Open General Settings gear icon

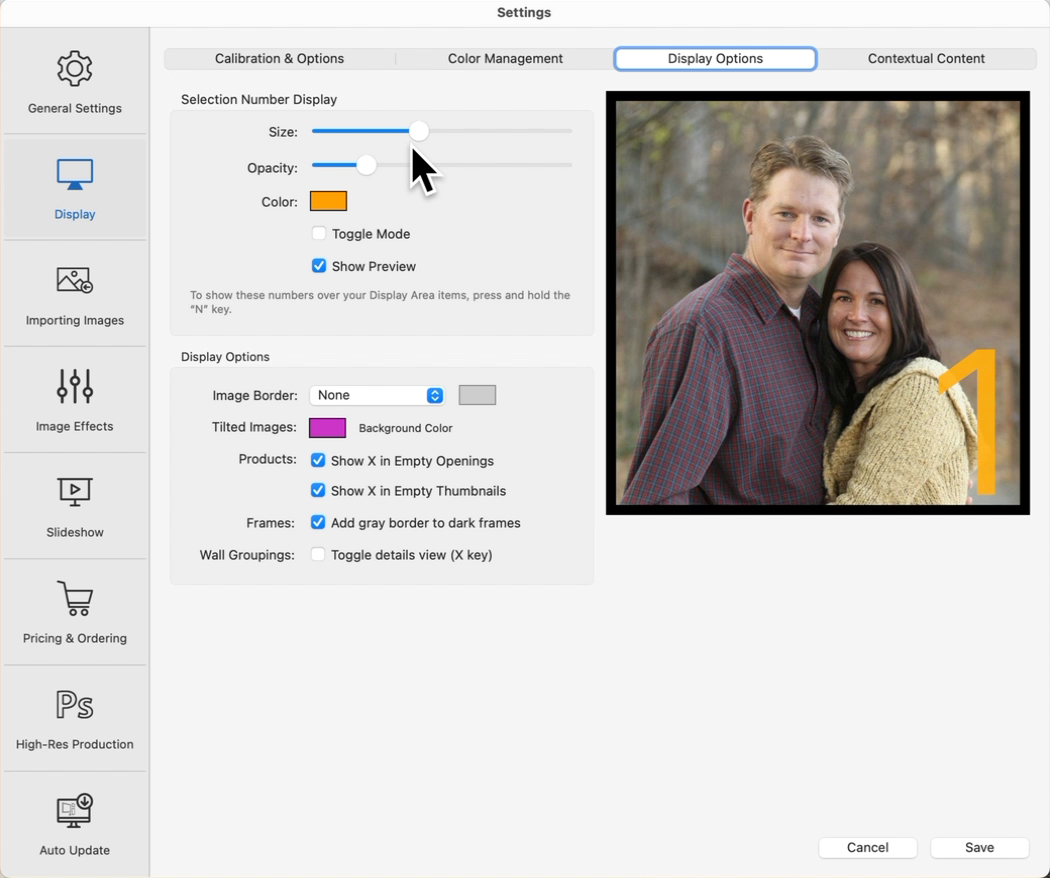pos(75,69)
